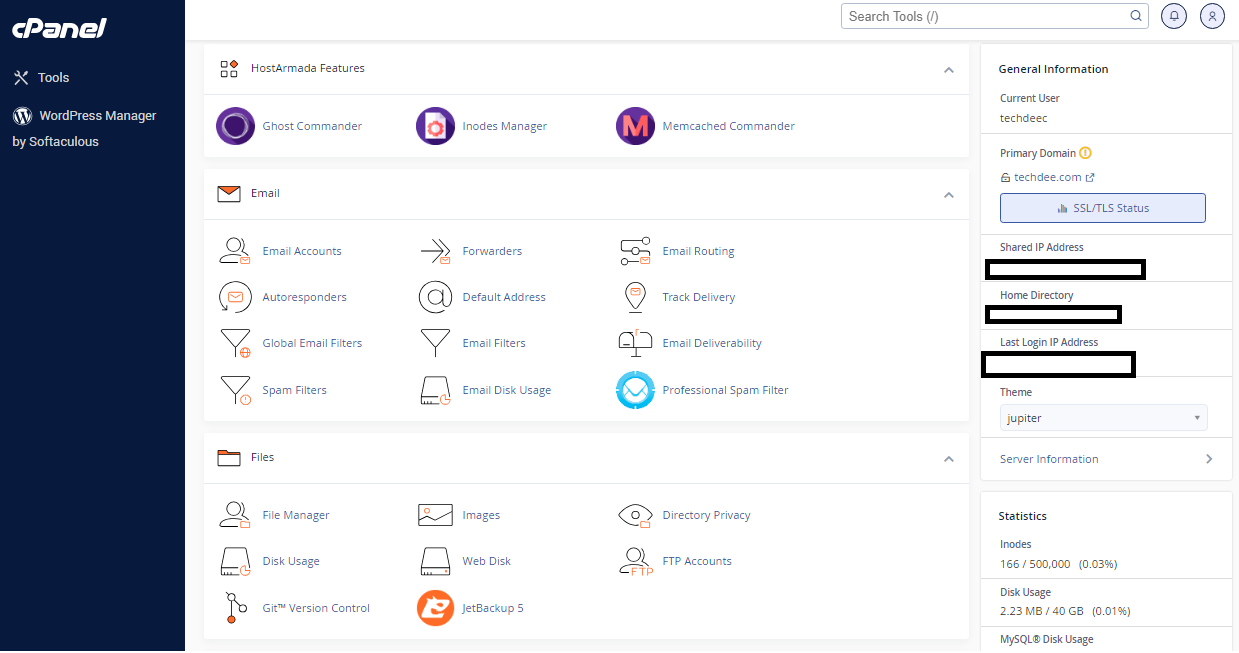The image size is (1239, 653).
Task: Click the Memcached Commander link text
Action: (x=729, y=126)
